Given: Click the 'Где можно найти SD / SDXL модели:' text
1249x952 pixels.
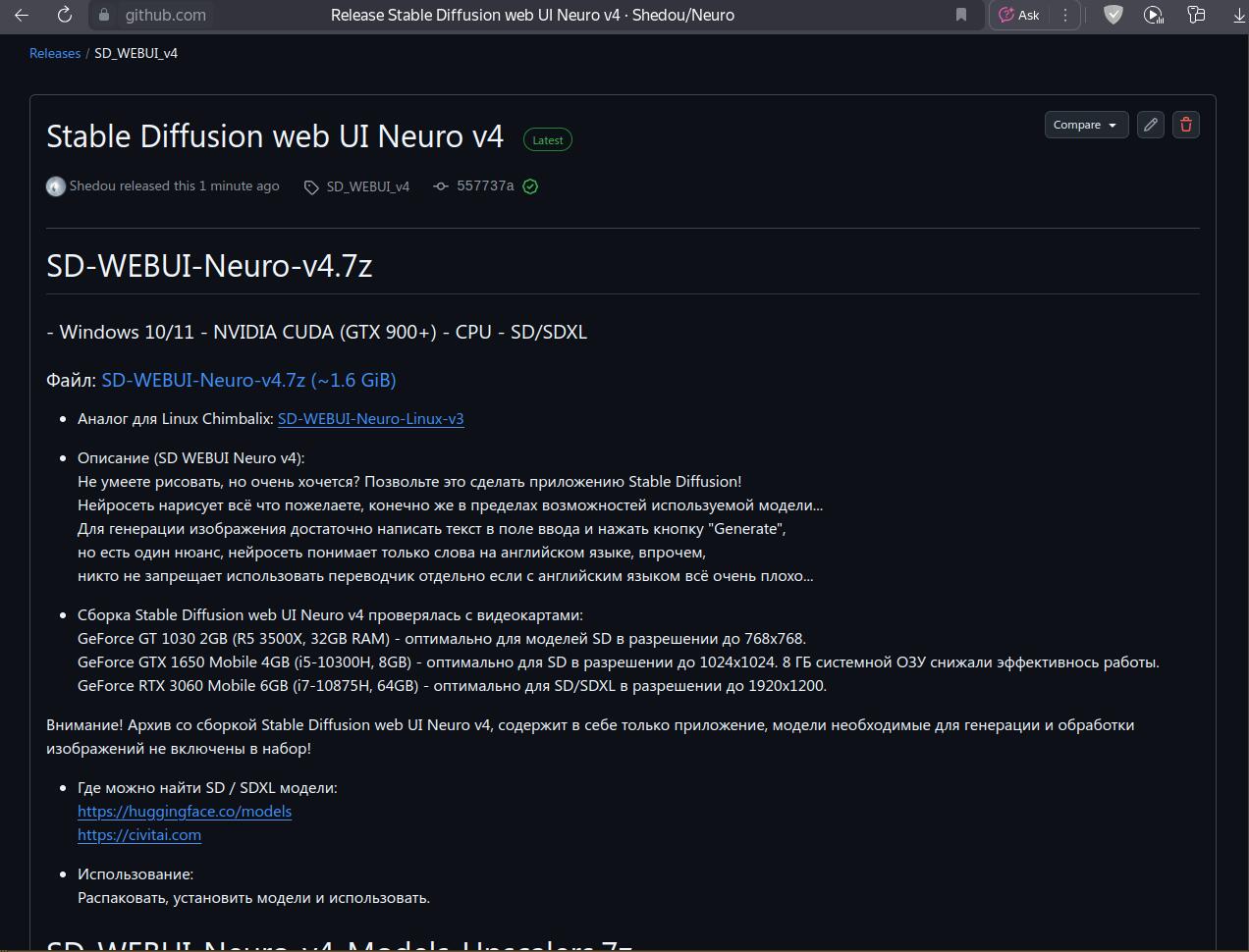Looking at the screenshot, I should [207, 787].
